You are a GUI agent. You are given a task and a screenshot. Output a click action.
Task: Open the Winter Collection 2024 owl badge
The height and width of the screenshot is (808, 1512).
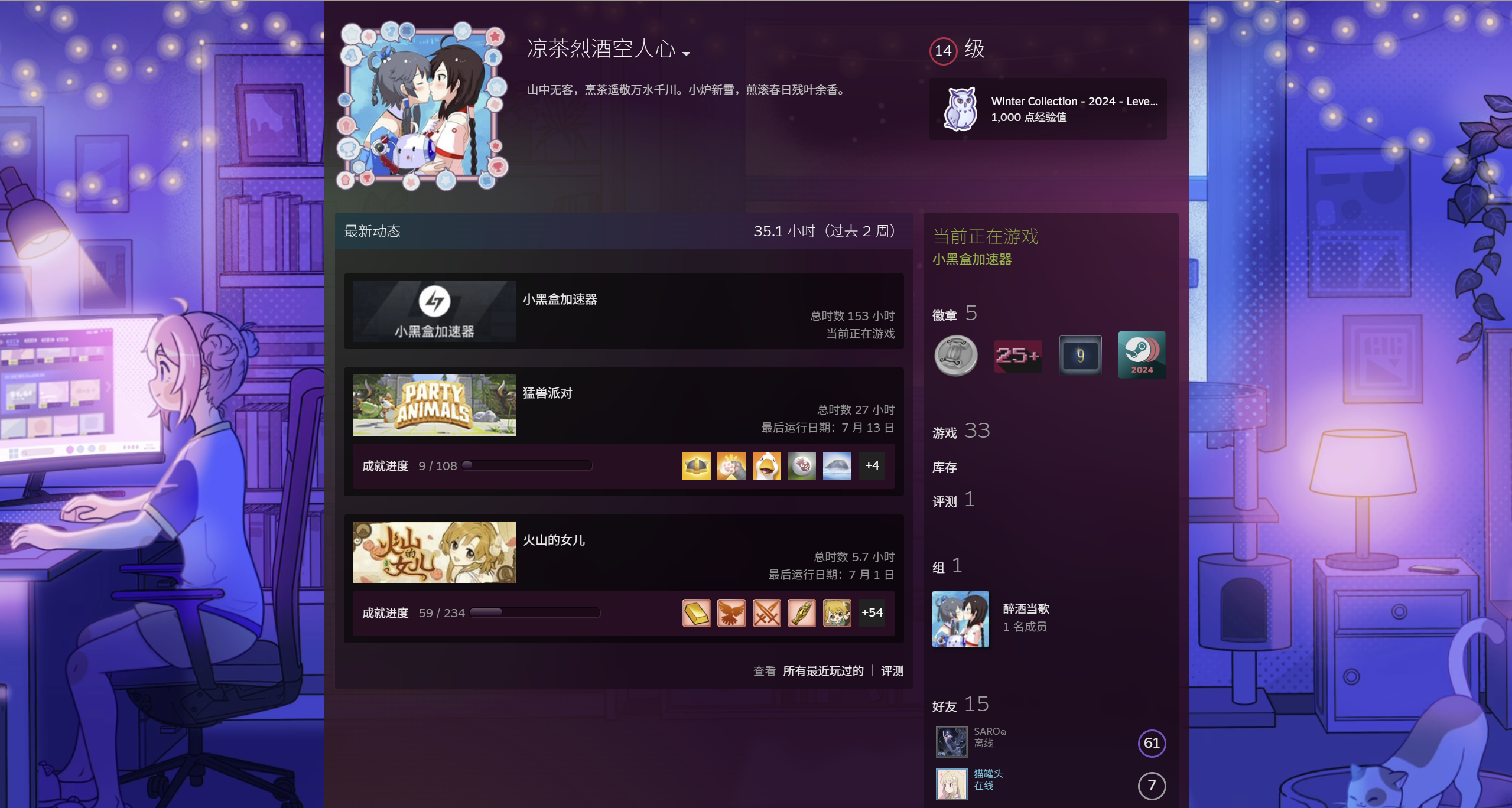point(960,109)
